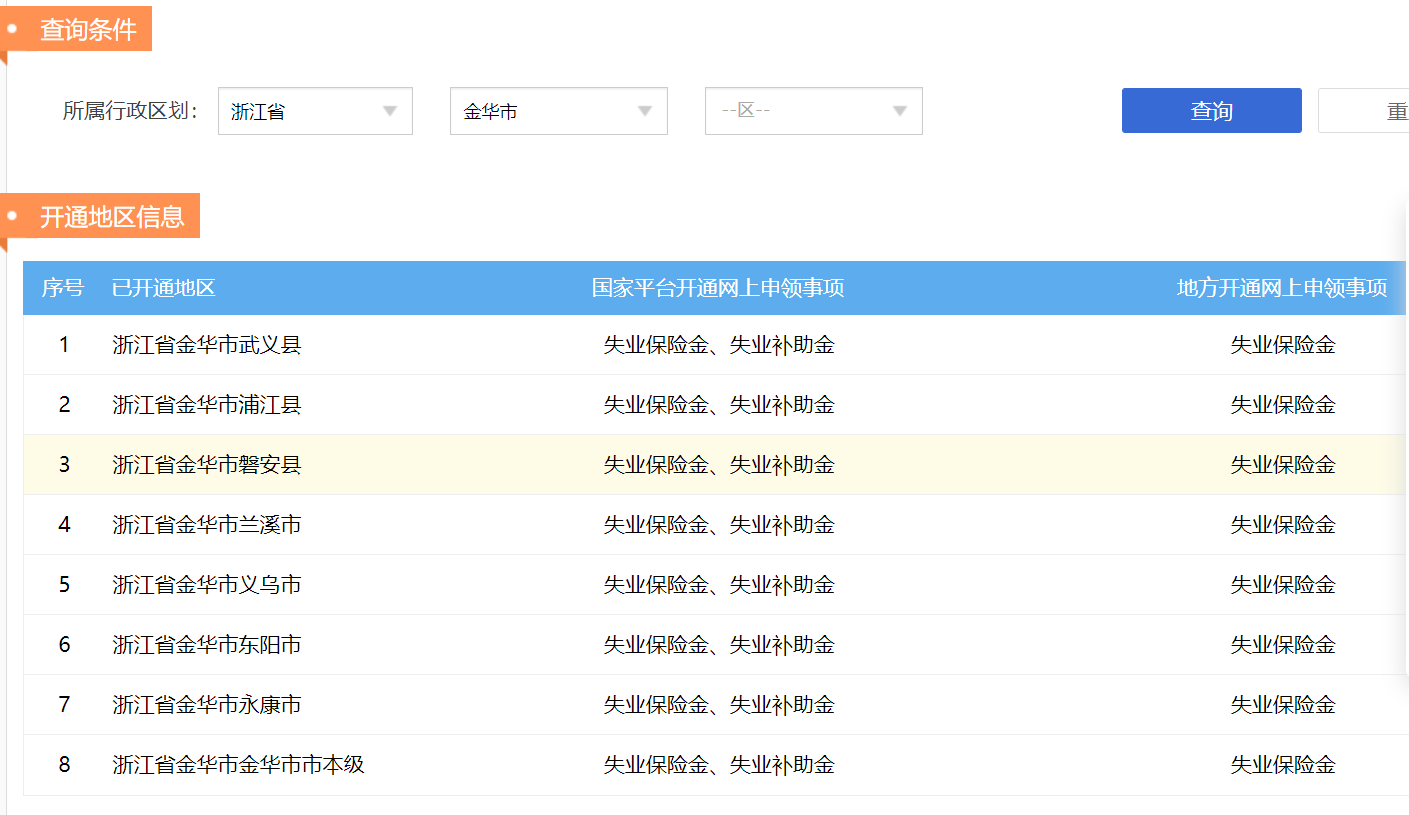Click the 已开通地区 column header
This screenshot has height=815, width=1409.
click(x=164, y=288)
